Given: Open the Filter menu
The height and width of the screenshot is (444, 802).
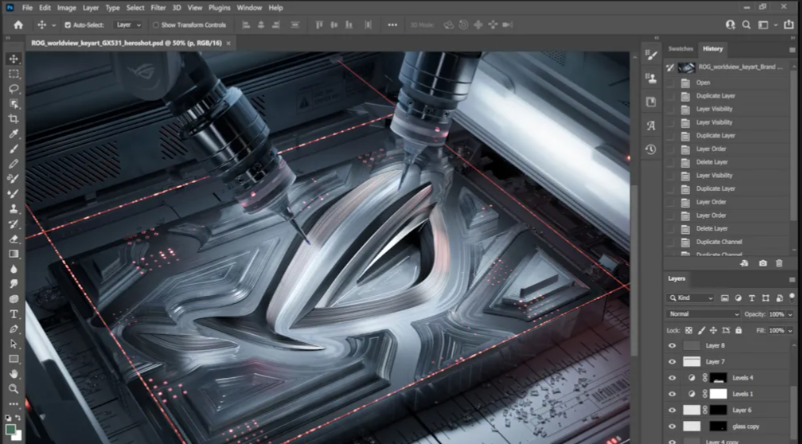Looking at the screenshot, I should click(158, 8).
